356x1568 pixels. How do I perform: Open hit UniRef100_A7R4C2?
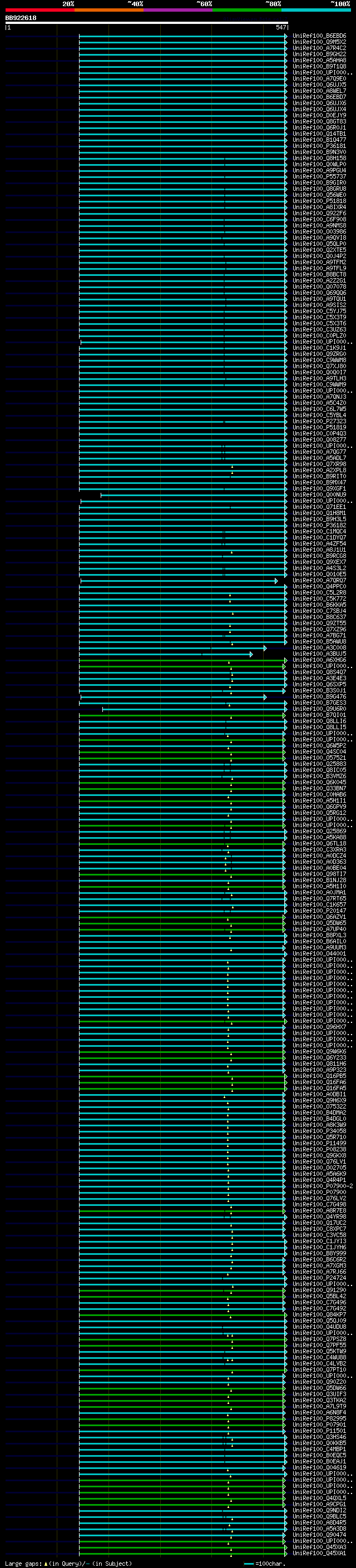coord(319,48)
